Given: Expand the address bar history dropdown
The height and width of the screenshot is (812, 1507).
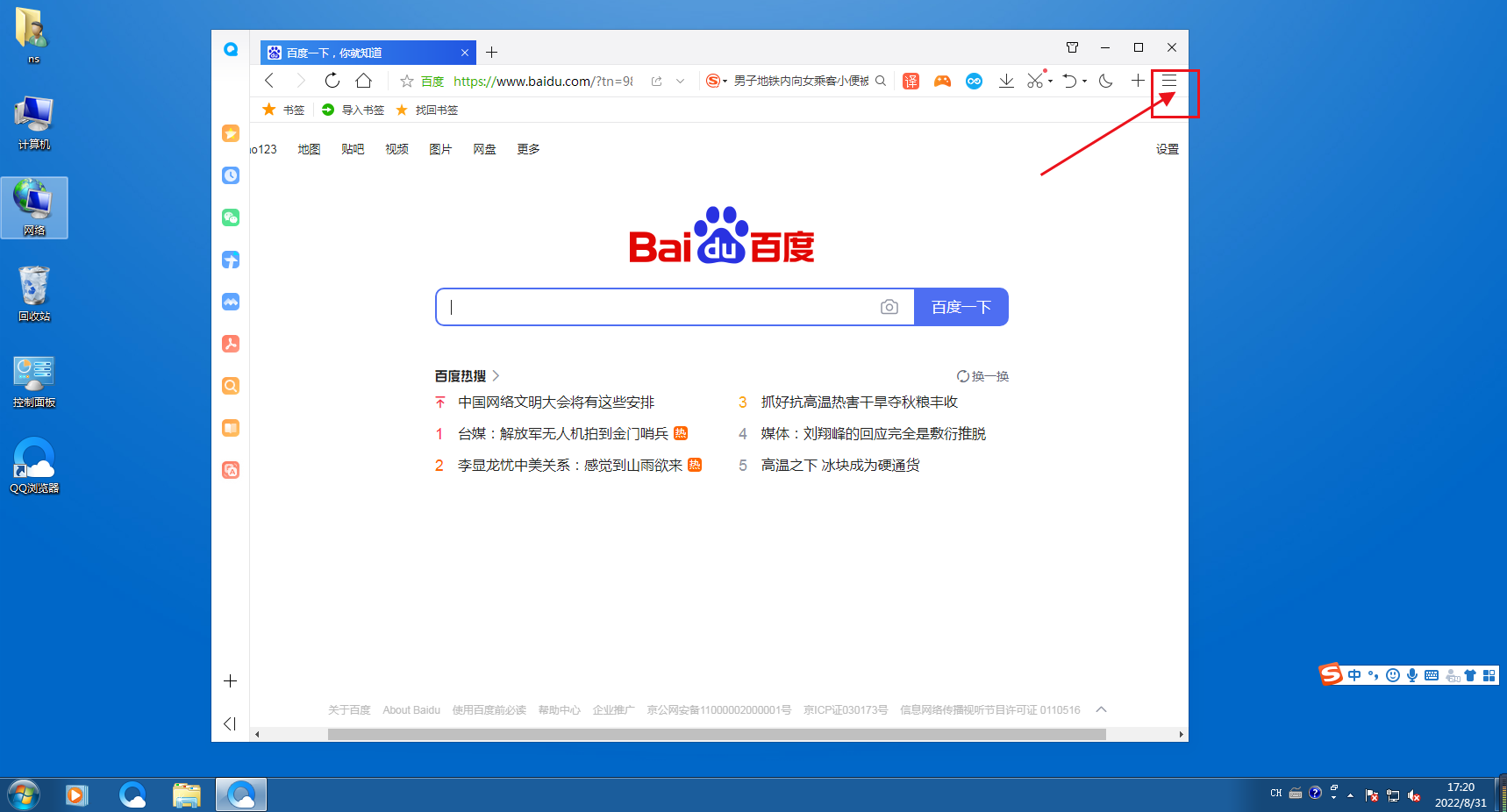Looking at the screenshot, I should (x=680, y=81).
